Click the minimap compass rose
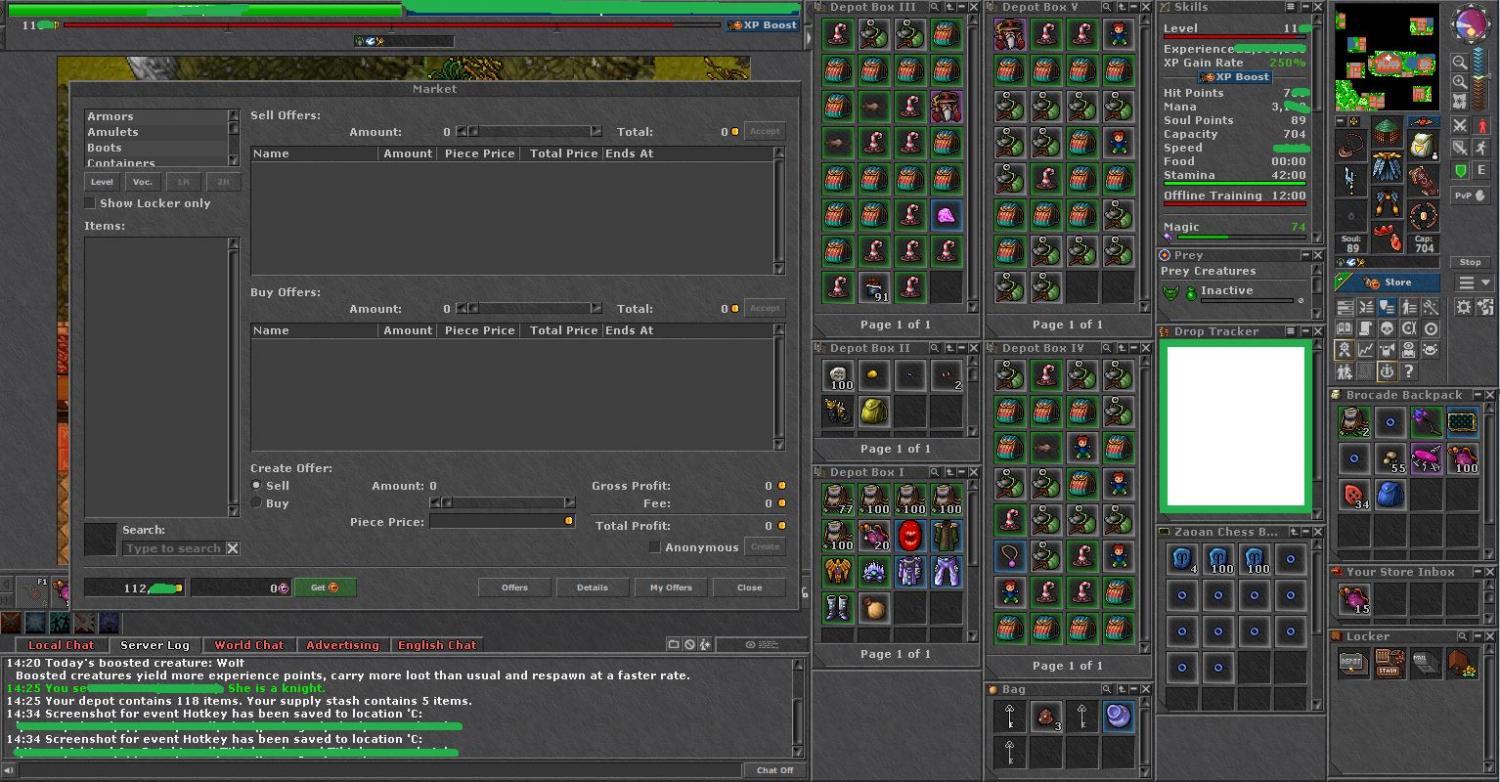The height and width of the screenshot is (782, 1500). [1469, 24]
